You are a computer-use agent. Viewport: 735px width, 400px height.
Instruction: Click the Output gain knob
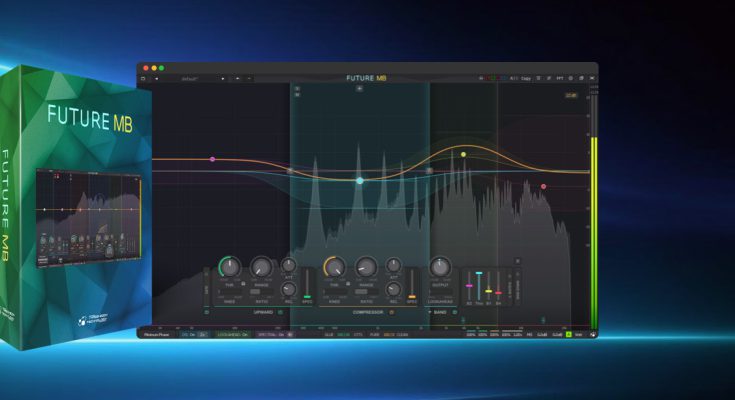pyautogui.click(x=440, y=267)
